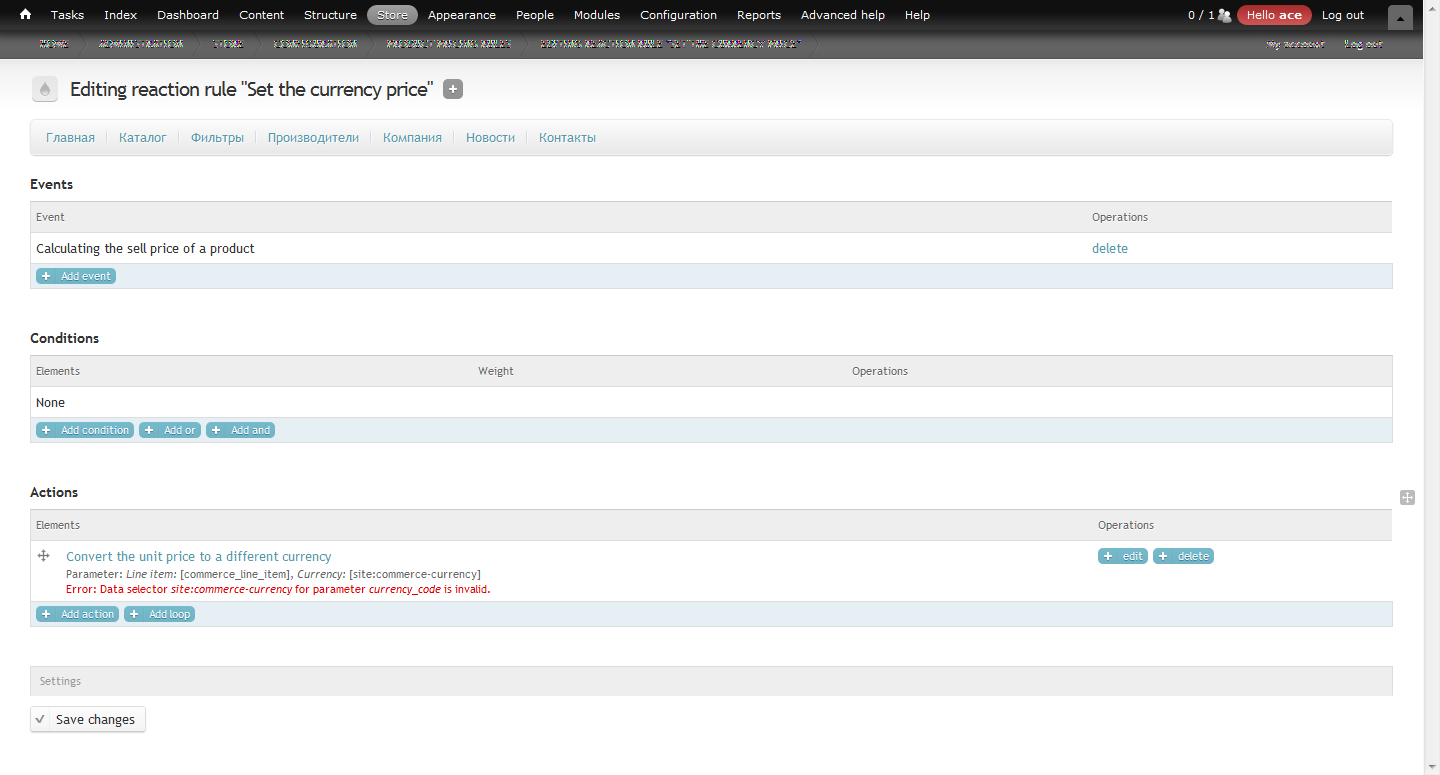1440x775 pixels.
Task: Click the logged-in users icon
Action: coord(1224,15)
